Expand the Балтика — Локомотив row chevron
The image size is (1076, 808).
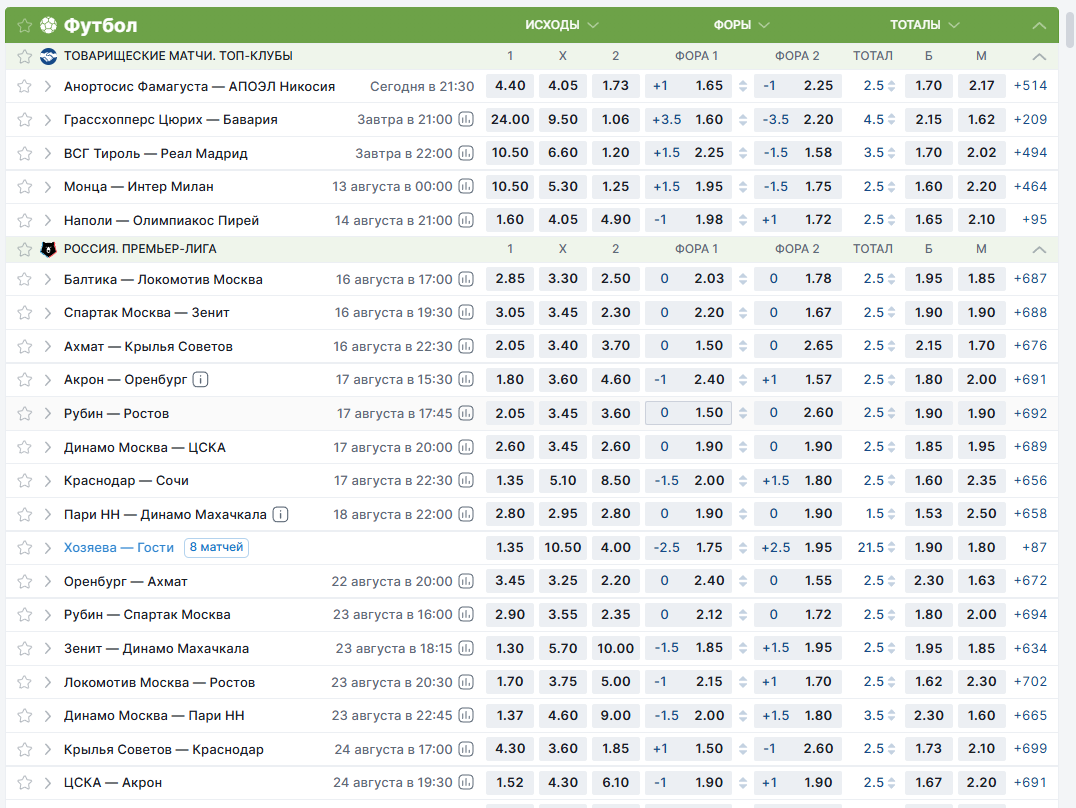click(47, 279)
